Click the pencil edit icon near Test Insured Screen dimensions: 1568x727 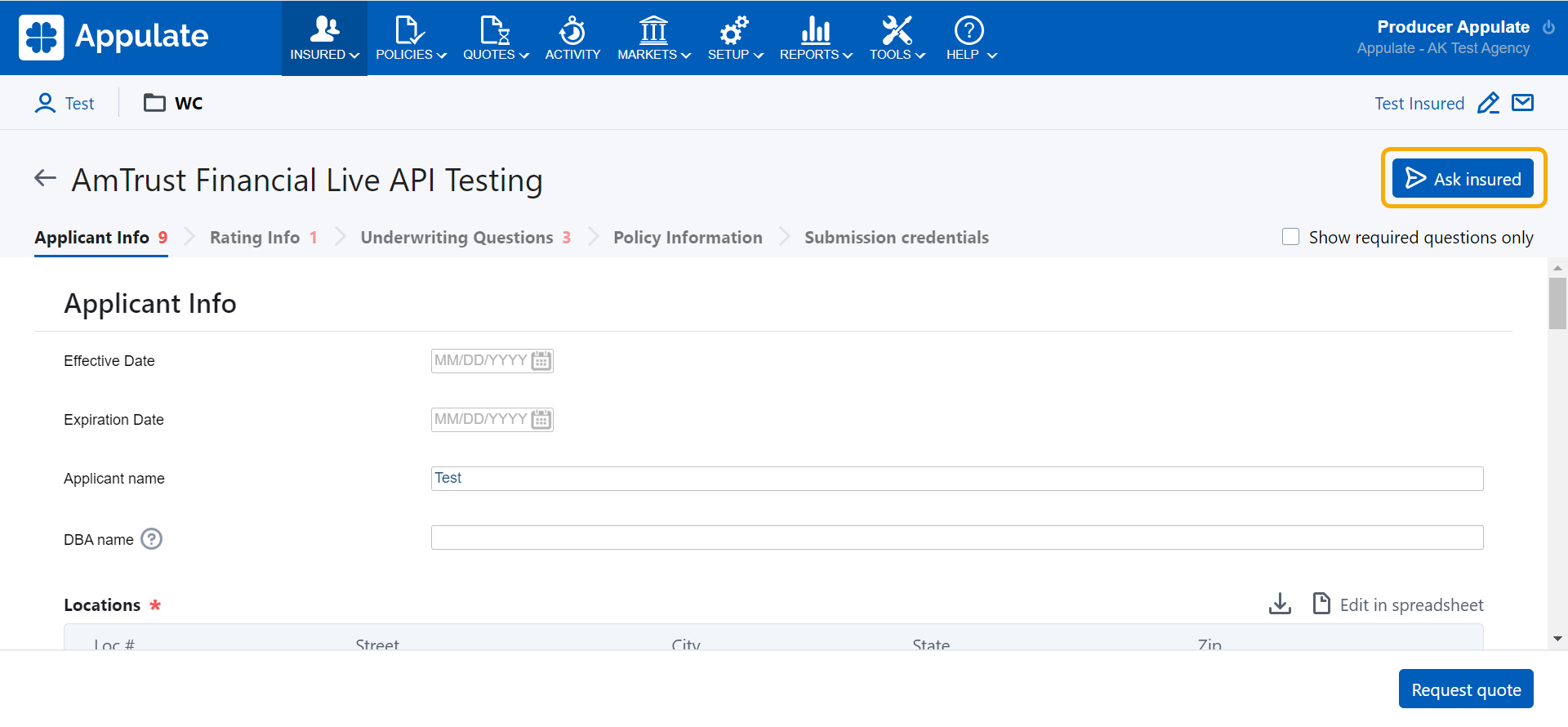coord(1488,104)
